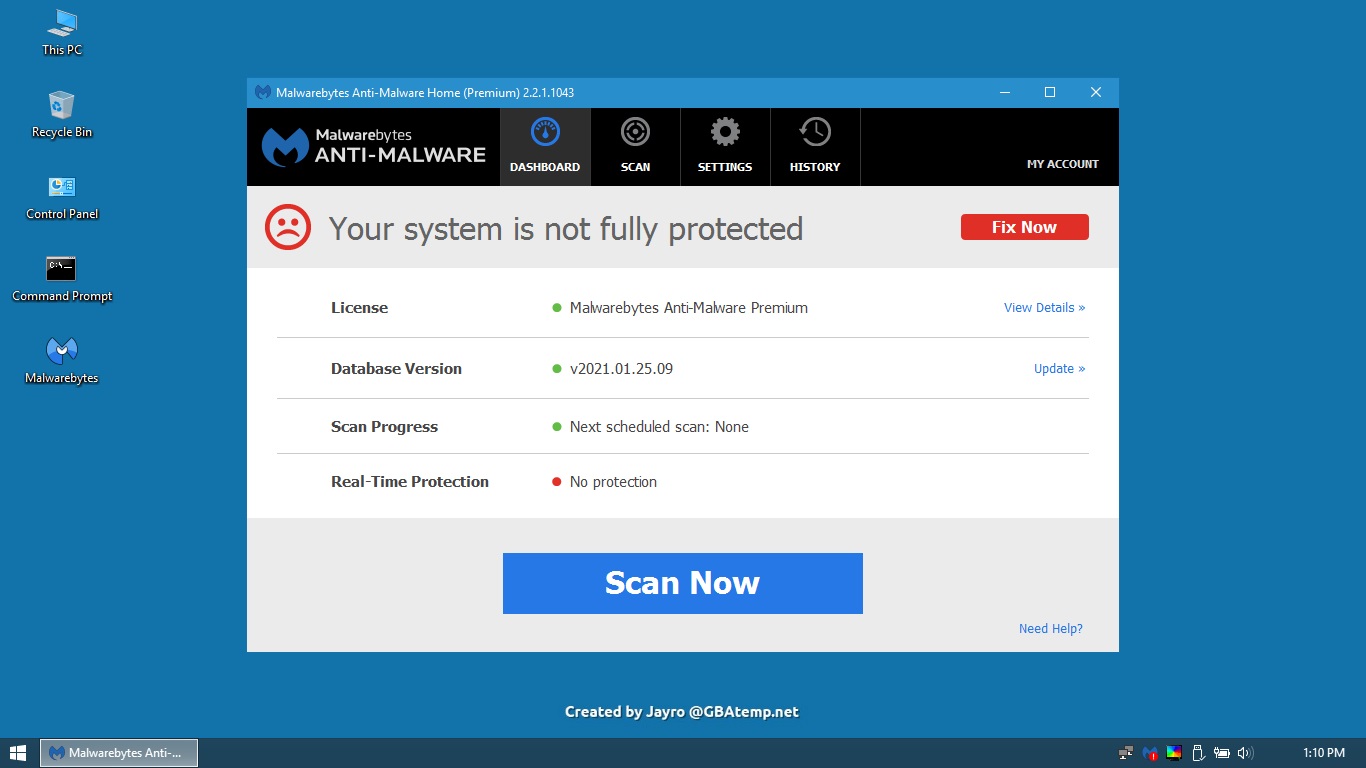Select the Command Prompt desktop icon
Image resolution: width=1366 pixels, height=768 pixels.
tap(62, 278)
